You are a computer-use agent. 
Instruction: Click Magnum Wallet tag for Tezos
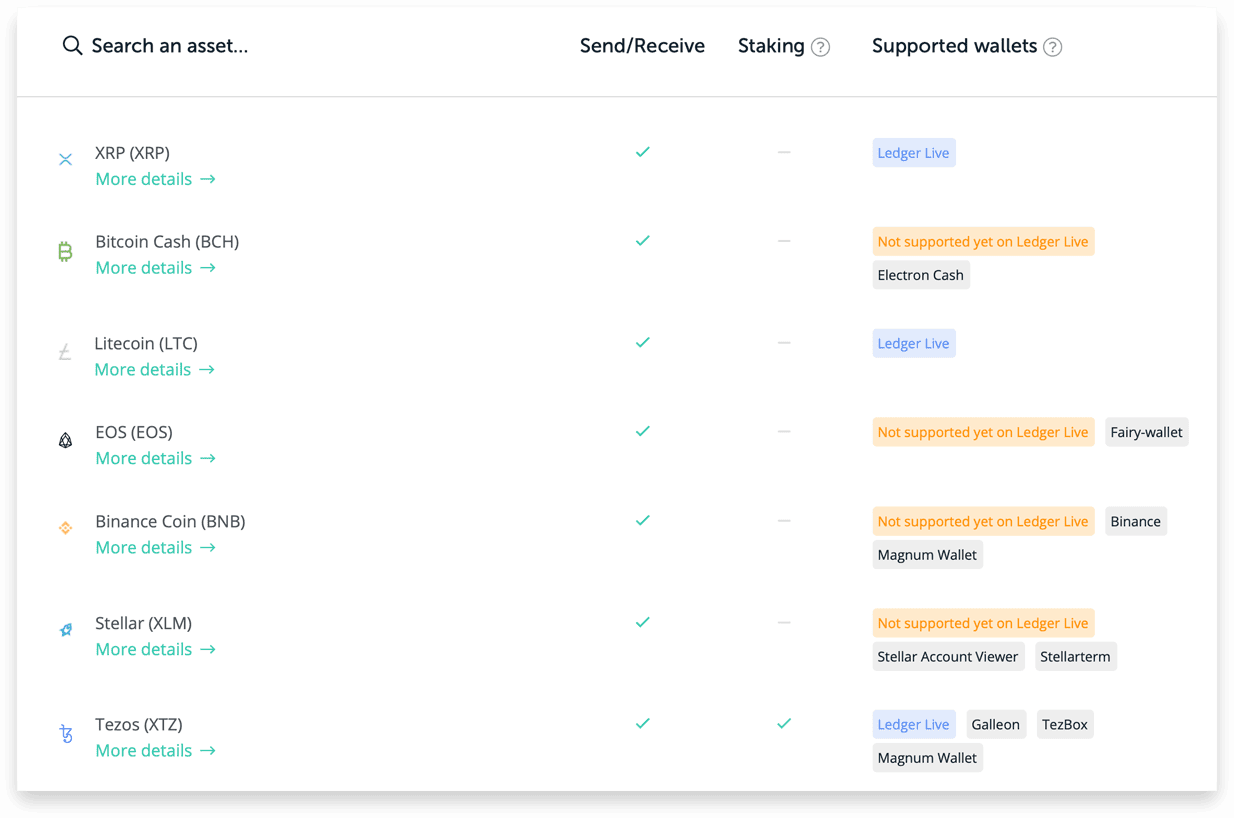[x=927, y=758]
